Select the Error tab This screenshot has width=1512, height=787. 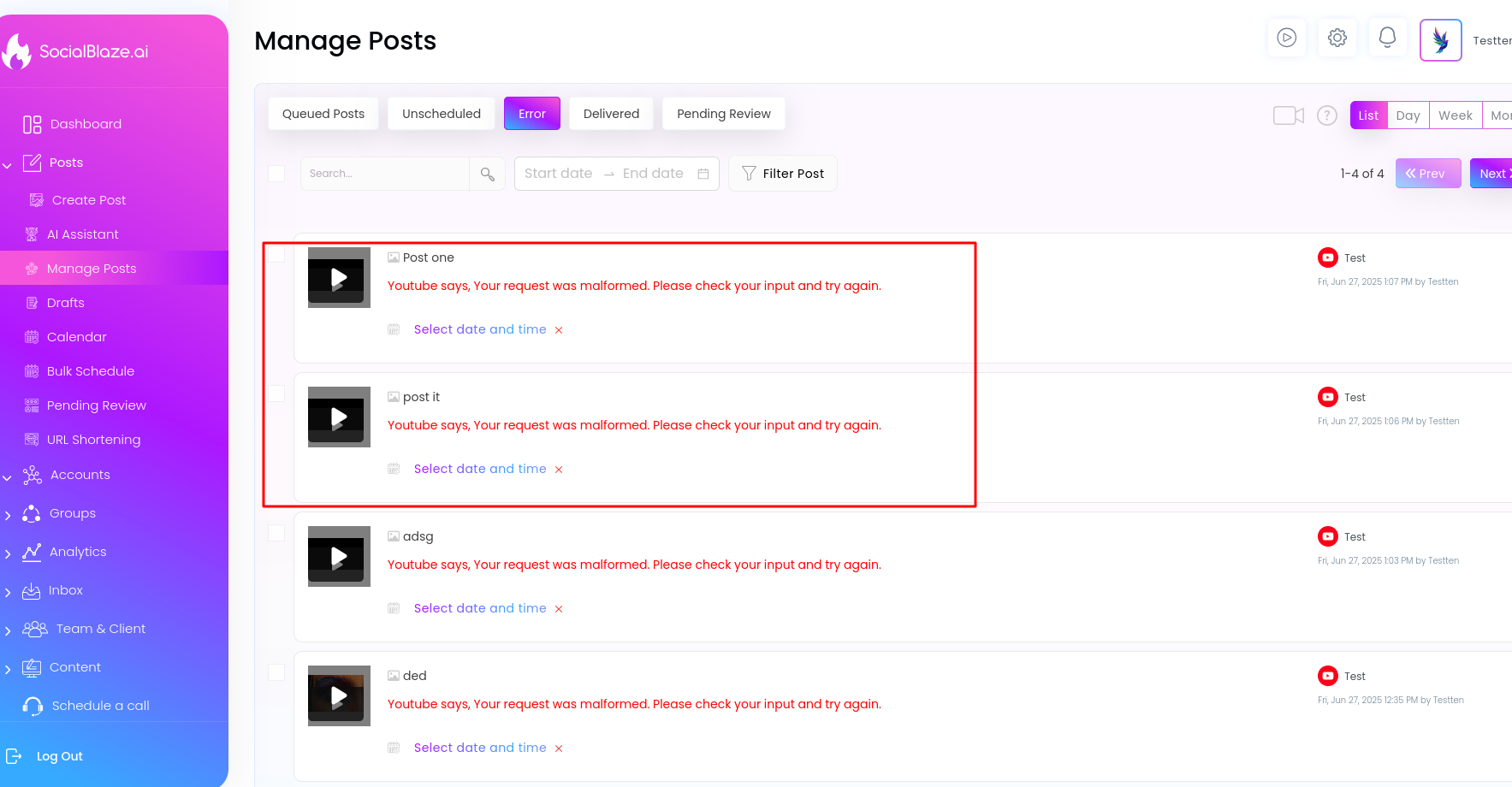pos(532,114)
